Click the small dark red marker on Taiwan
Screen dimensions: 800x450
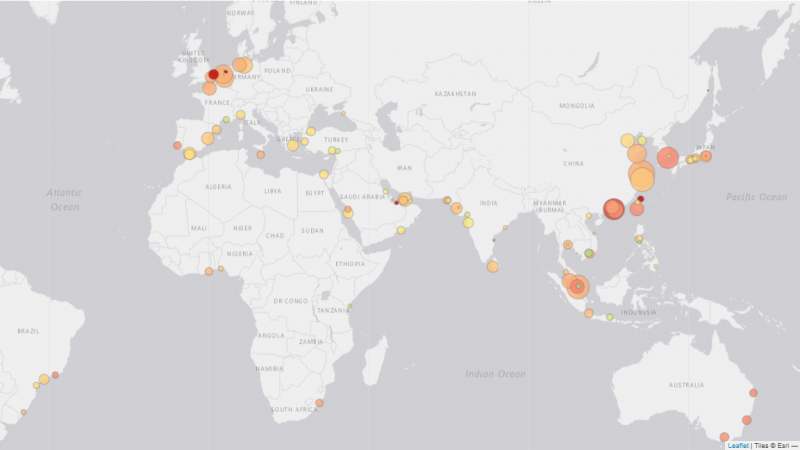coord(641,199)
